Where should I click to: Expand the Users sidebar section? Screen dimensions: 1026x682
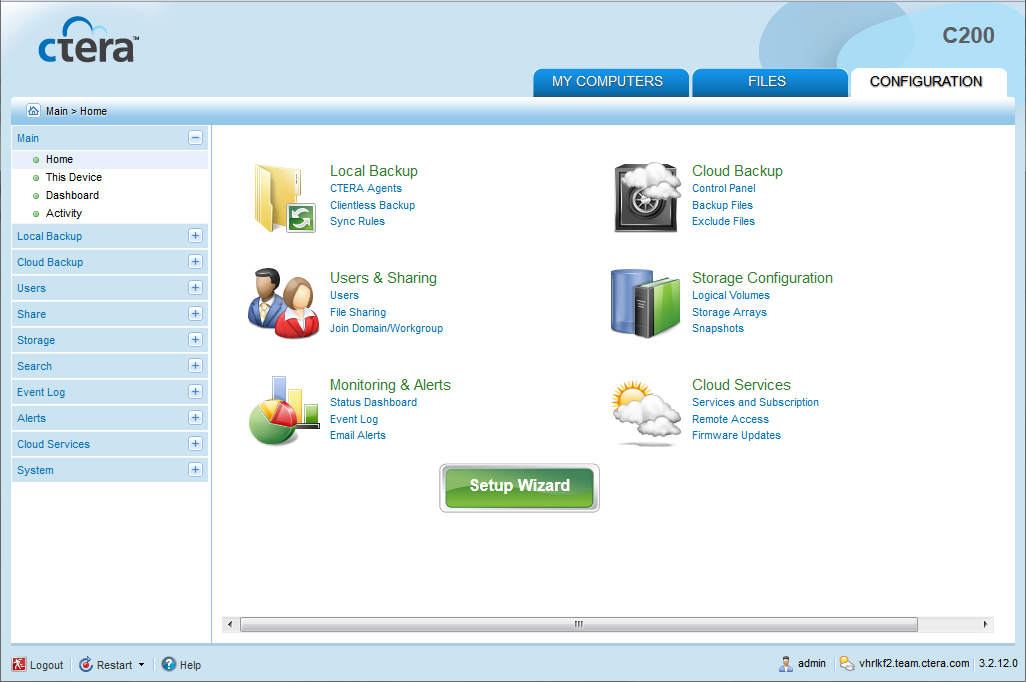195,287
